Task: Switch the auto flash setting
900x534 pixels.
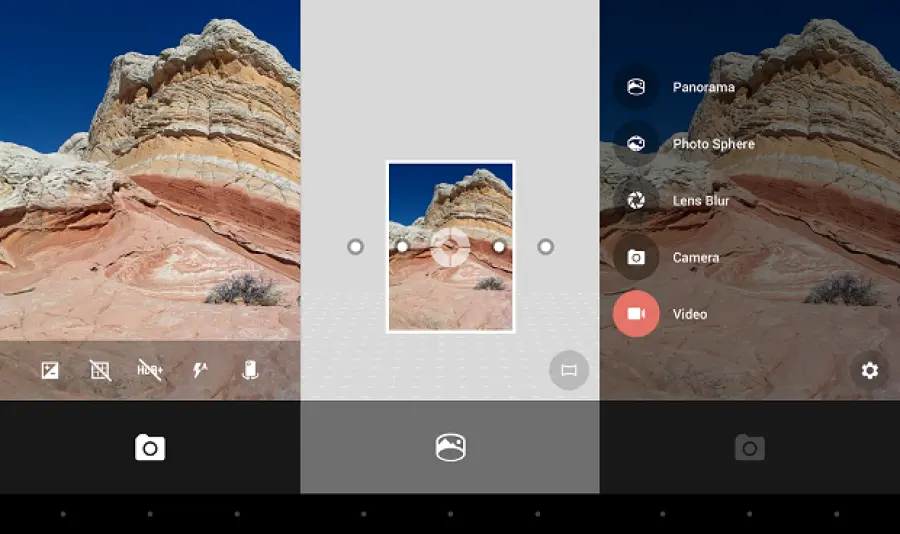Action: (200, 370)
